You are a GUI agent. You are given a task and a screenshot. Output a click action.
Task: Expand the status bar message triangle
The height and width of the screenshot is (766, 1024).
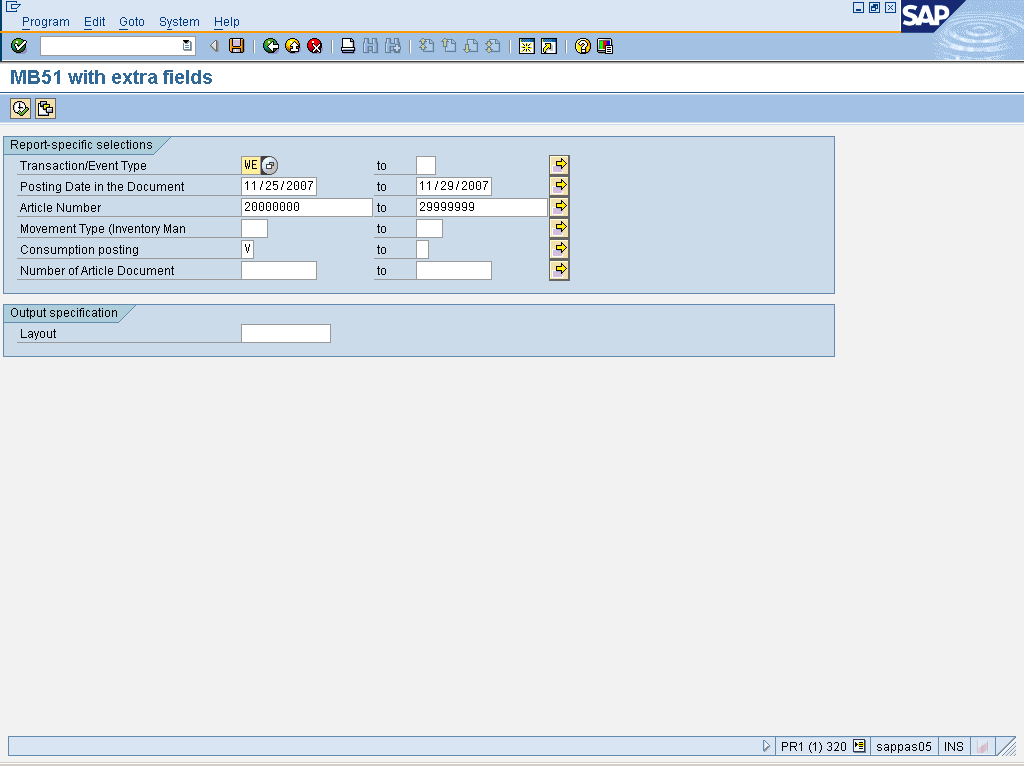(x=766, y=746)
